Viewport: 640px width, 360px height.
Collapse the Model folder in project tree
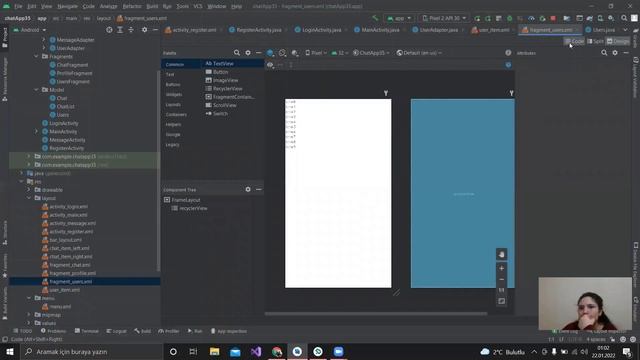pyautogui.click(x=36, y=89)
